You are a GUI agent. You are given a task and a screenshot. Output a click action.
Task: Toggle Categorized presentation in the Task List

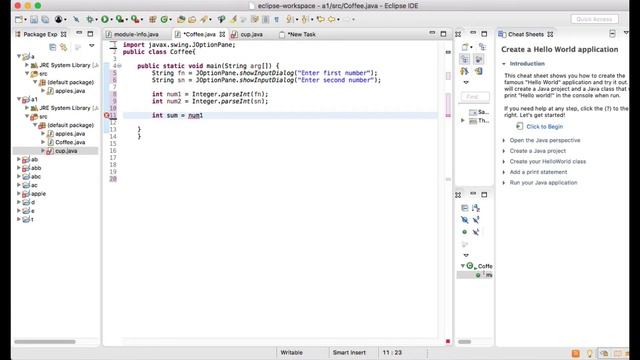pos(482,47)
